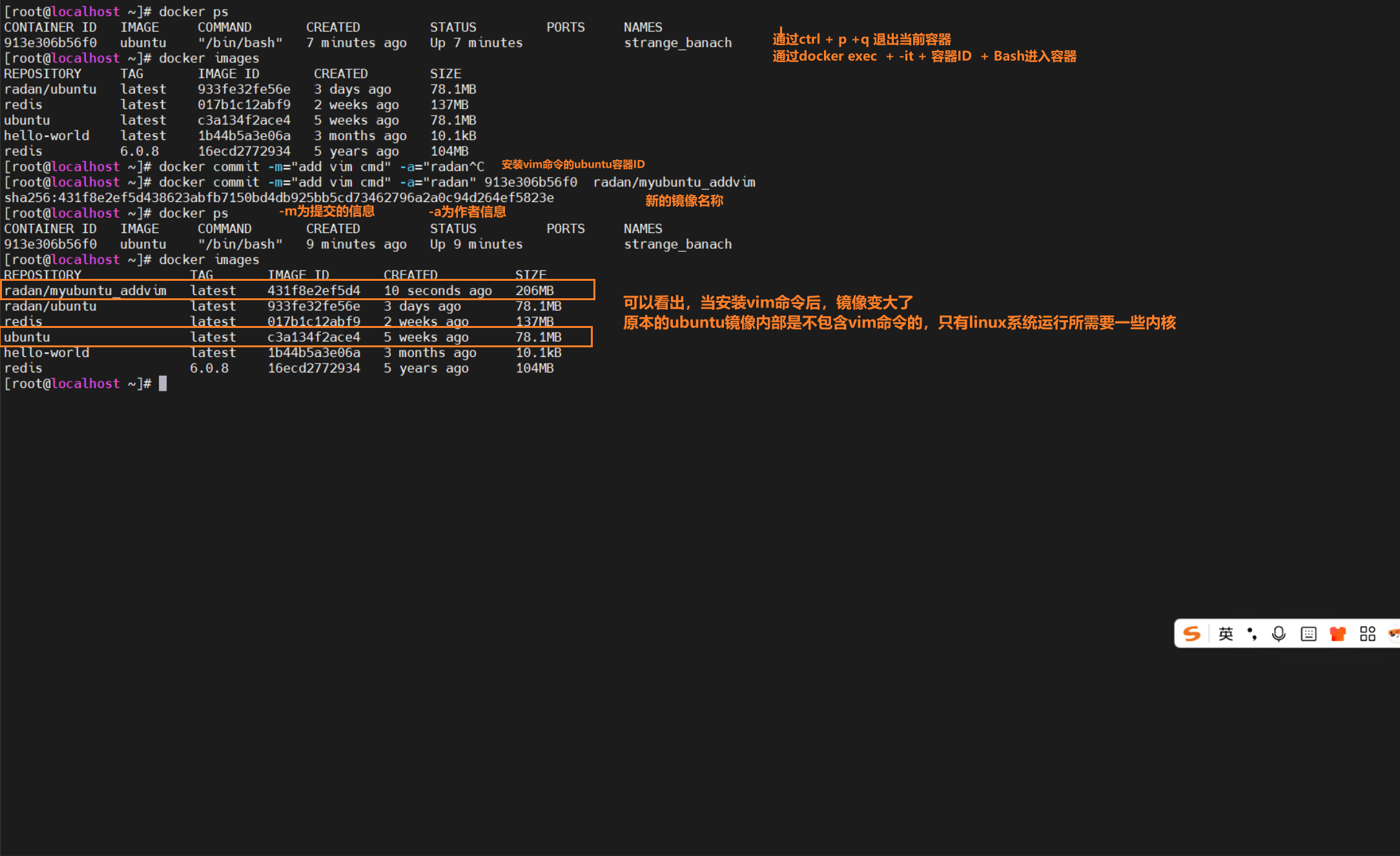Click container ID 913e306b56f0 in first listing
Image resolution: width=1400 pixels, height=856 pixels.
point(50,43)
